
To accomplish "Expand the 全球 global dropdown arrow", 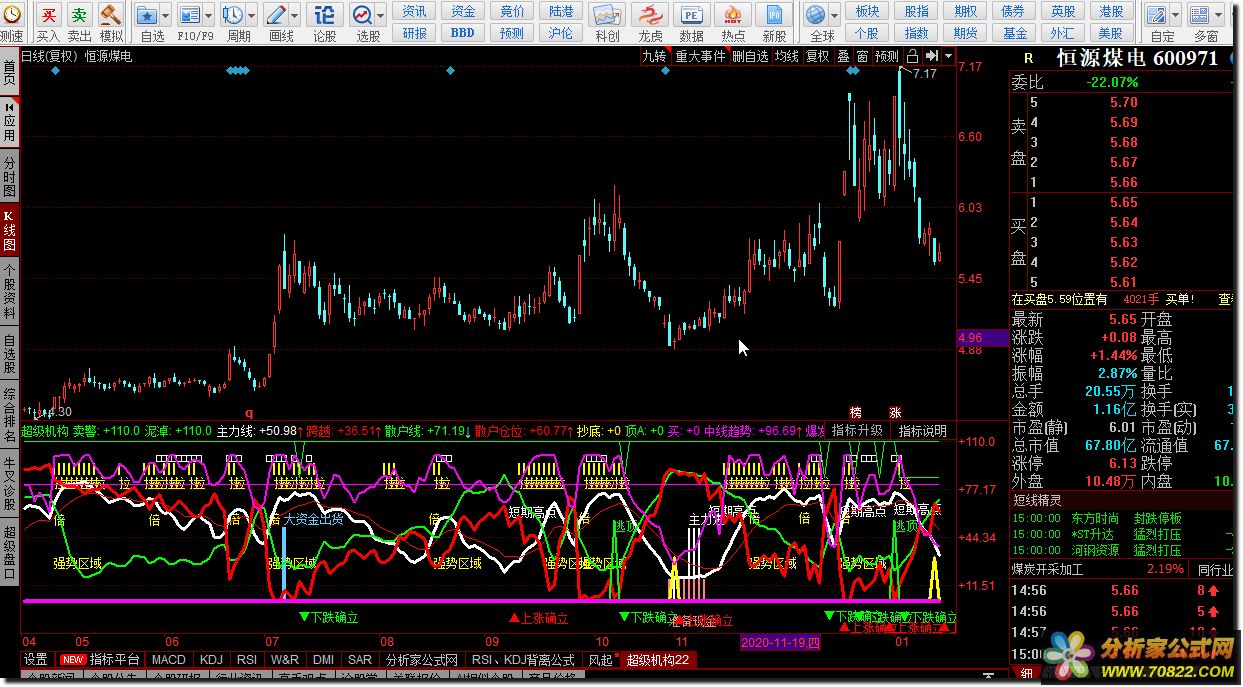I will coord(834,16).
